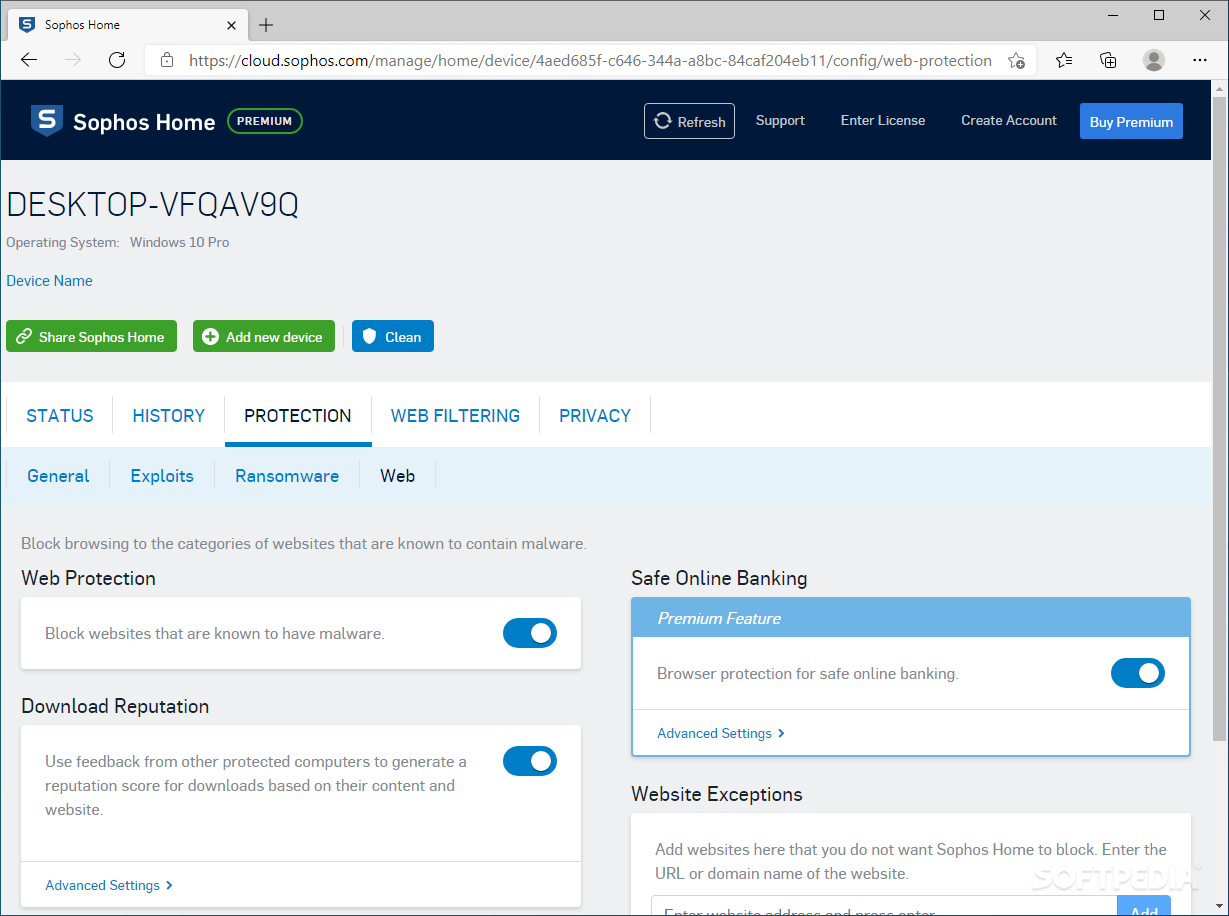This screenshot has height=916, width=1229.
Task: Switch to the HISTORY tab
Action: click(x=169, y=415)
